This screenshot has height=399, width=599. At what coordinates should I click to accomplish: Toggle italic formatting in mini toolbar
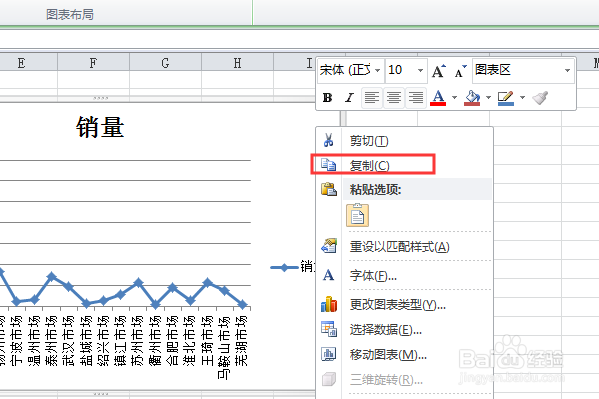[349, 98]
